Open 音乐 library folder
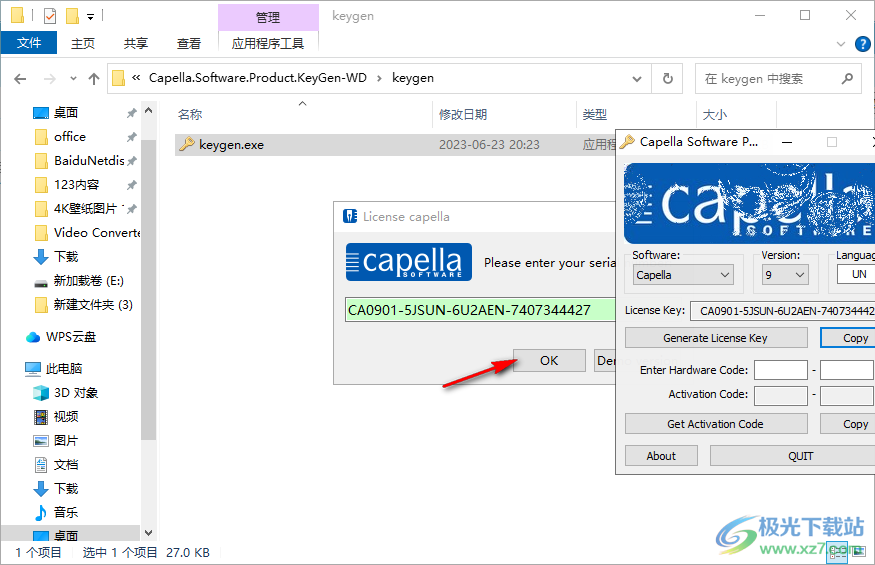The height and width of the screenshot is (565, 875). (x=66, y=513)
